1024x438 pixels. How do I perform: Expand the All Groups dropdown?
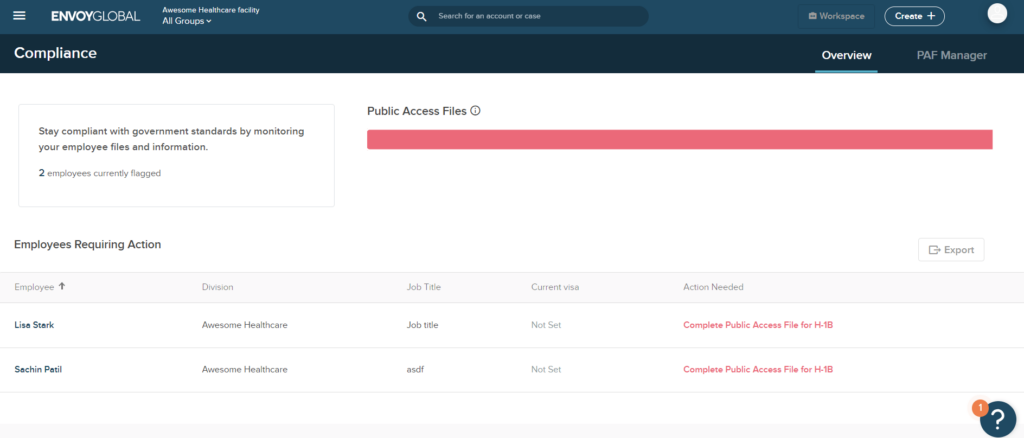pyautogui.click(x=187, y=21)
